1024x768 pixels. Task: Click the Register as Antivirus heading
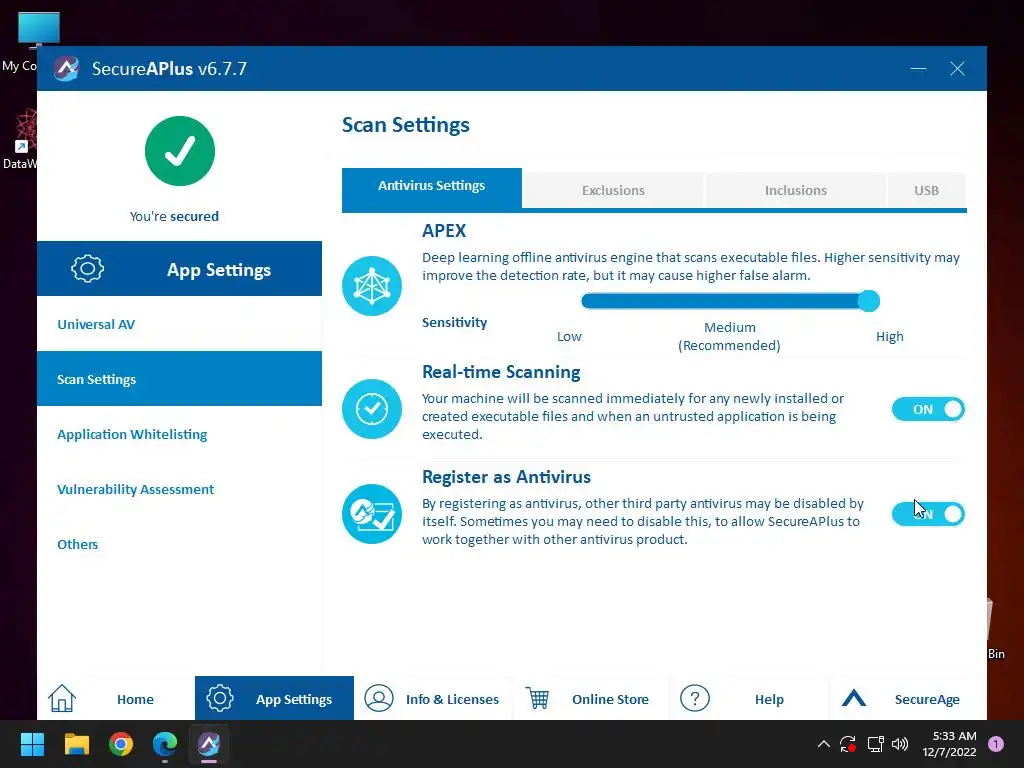(506, 477)
